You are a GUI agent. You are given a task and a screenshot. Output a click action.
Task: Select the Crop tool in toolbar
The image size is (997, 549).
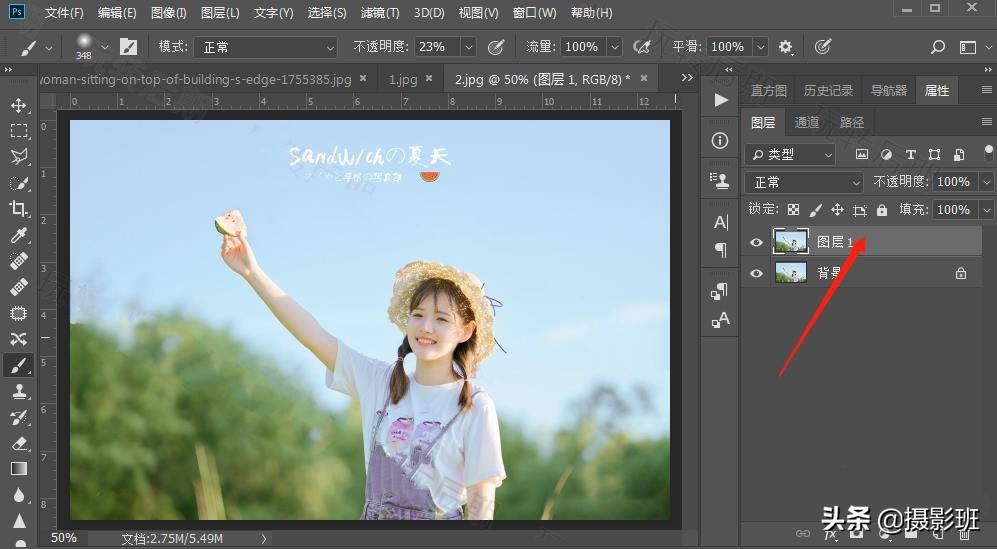pos(18,209)
